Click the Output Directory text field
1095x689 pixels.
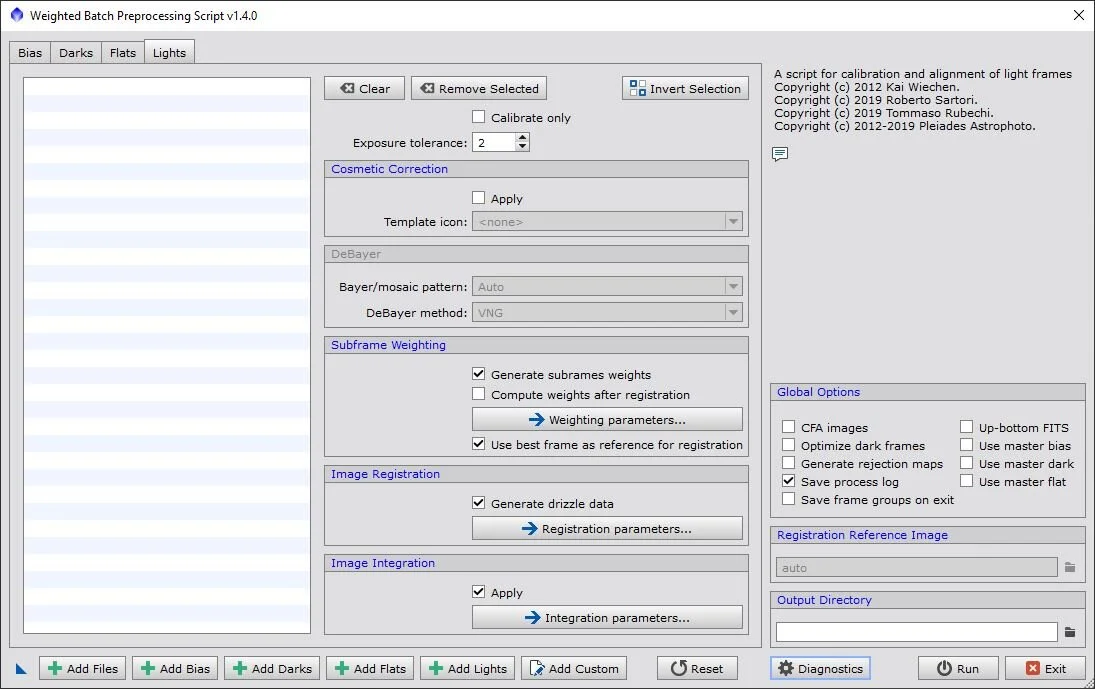(x=916, y=632)
